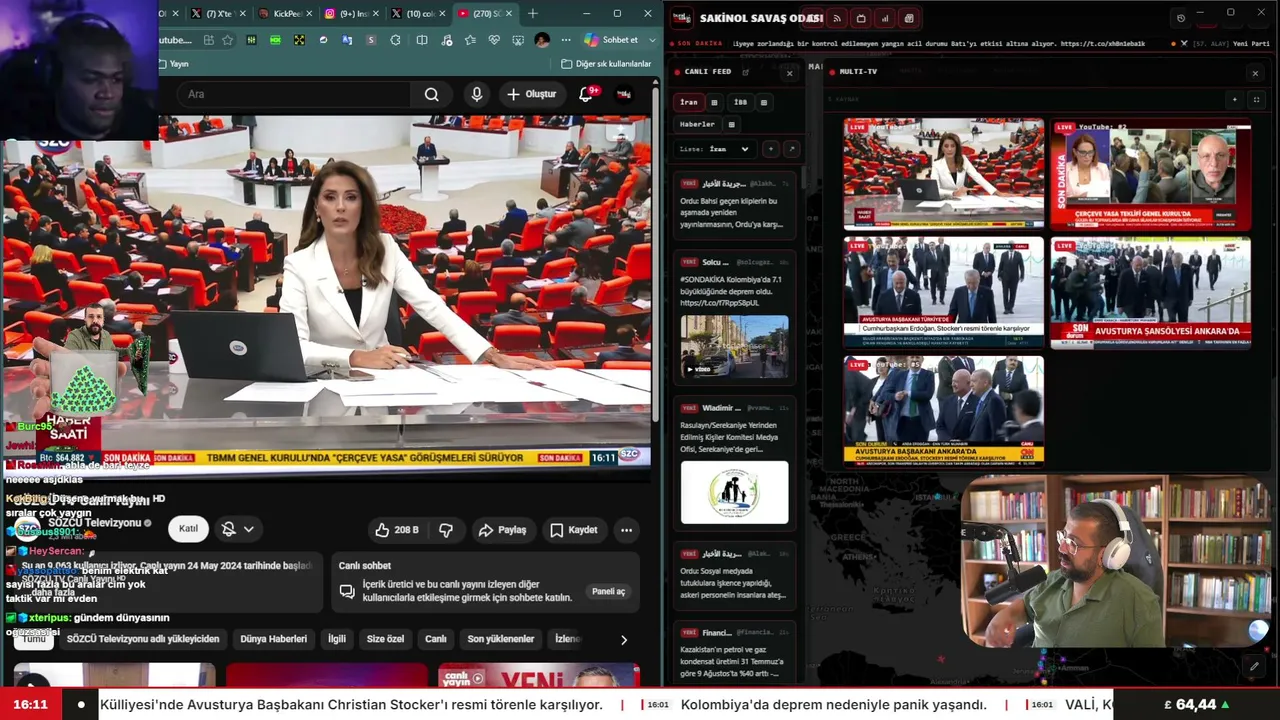Image resolution: width=1280 pixels, height=720 pixels.
Task: Click the Paylaş share button
Action: click(x=502, y=530)
